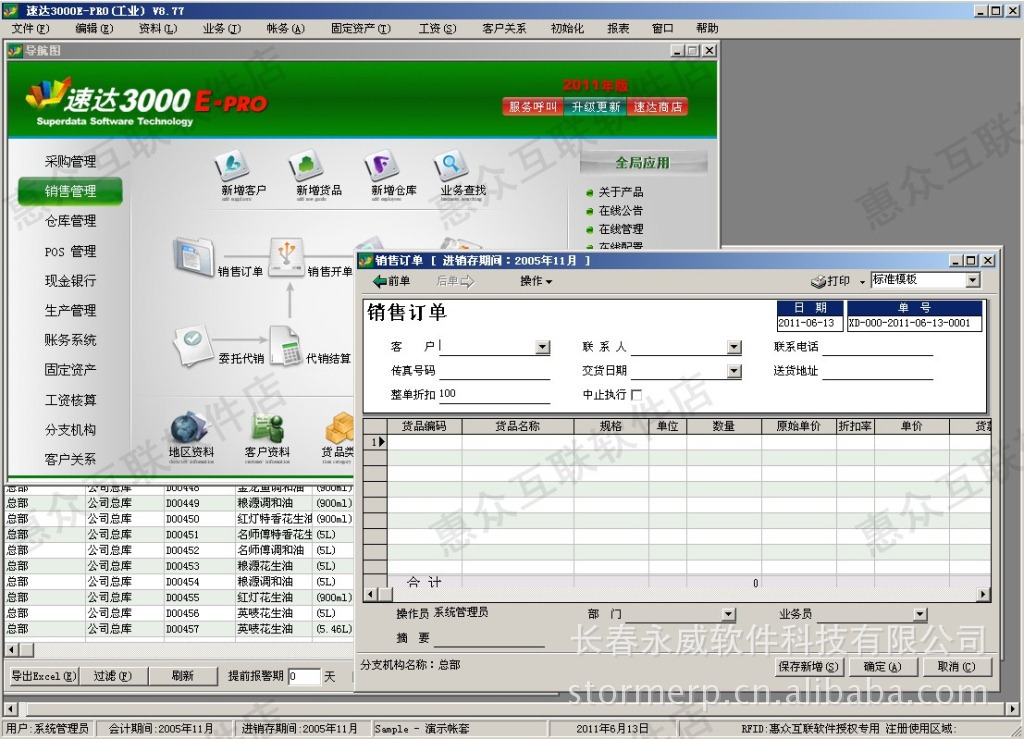The height and width of the screenshot is (739, 1024).
Task: Click the 新增客户 (add customer) icon
Action: [231, 165]
